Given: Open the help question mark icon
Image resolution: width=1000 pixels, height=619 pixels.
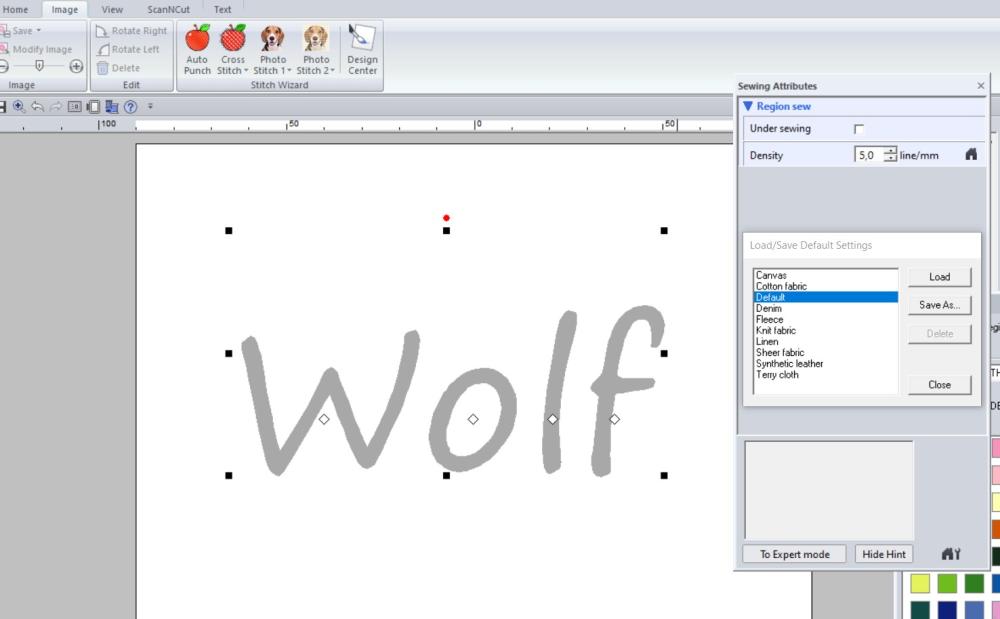Looking at the screenshot, I should pyautogui.click(x=130, y=106).
